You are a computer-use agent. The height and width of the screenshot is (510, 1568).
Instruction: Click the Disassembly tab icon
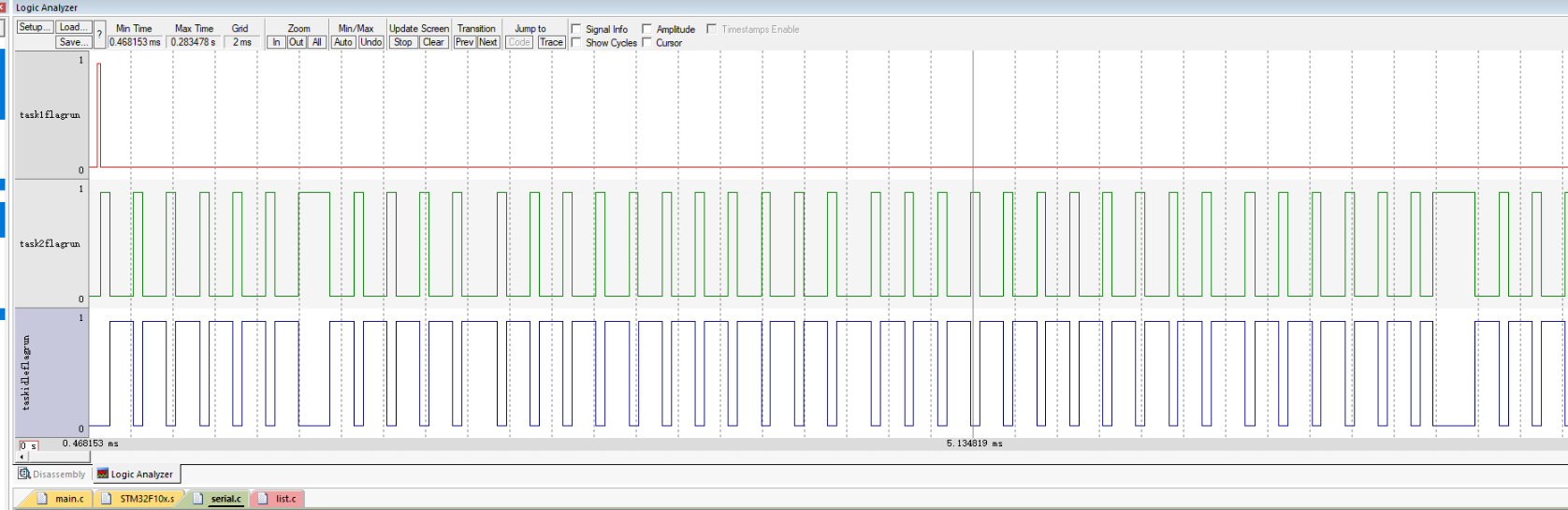pyautogui.click(x=24, y=474)
